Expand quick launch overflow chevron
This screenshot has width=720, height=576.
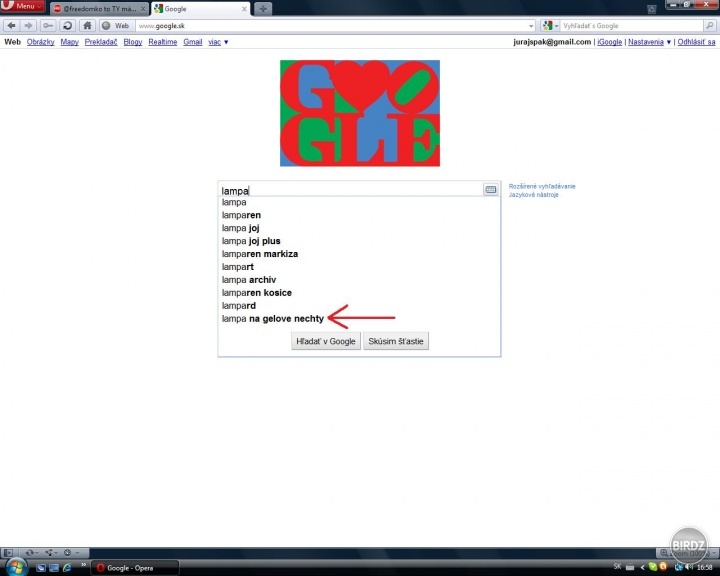tap(84, 565)
